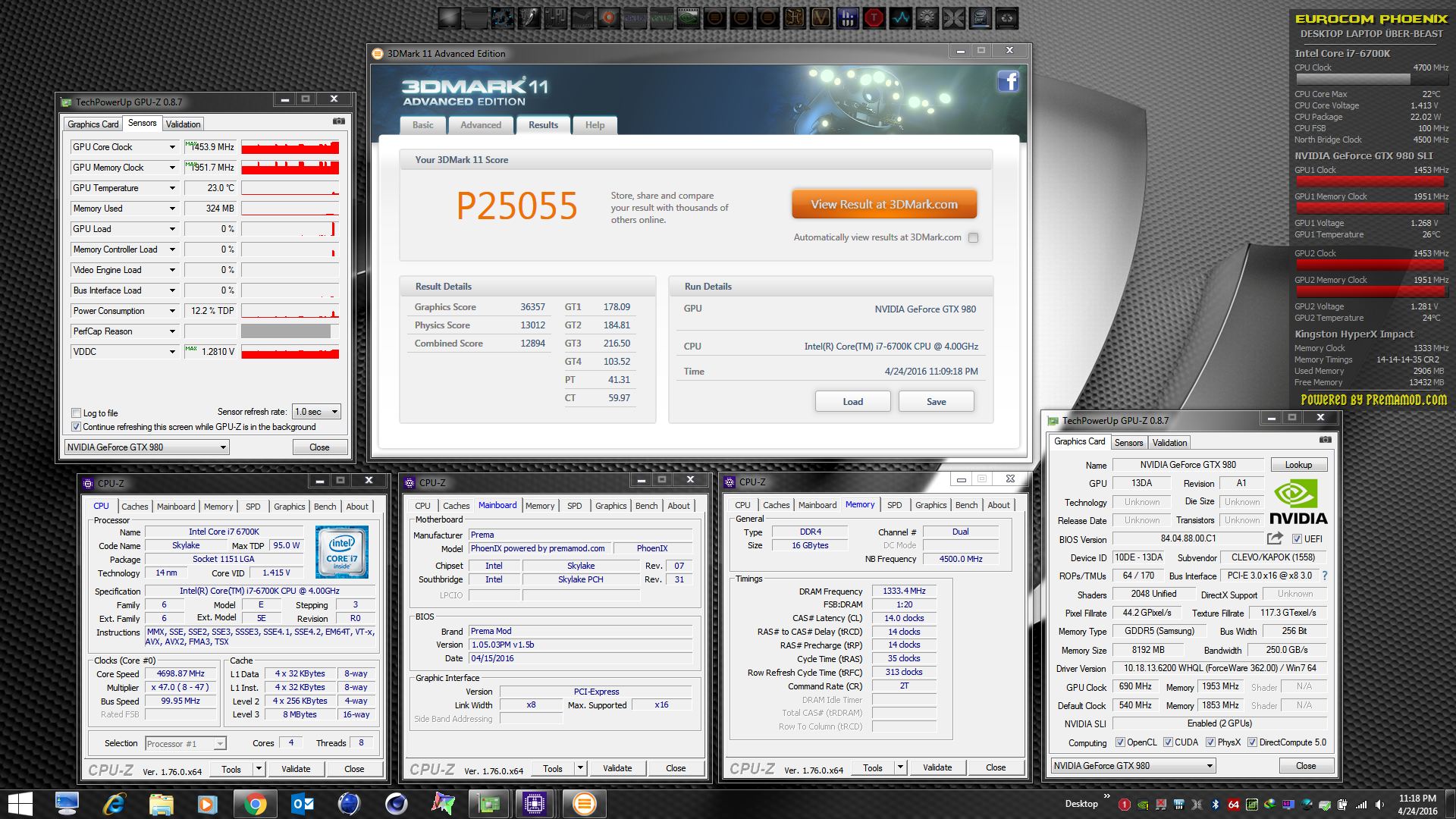Open Tools dropdown arrow in CPU-Z CPU window
The height and width of the screenshot is (819, 1456).
coord(259,769)
